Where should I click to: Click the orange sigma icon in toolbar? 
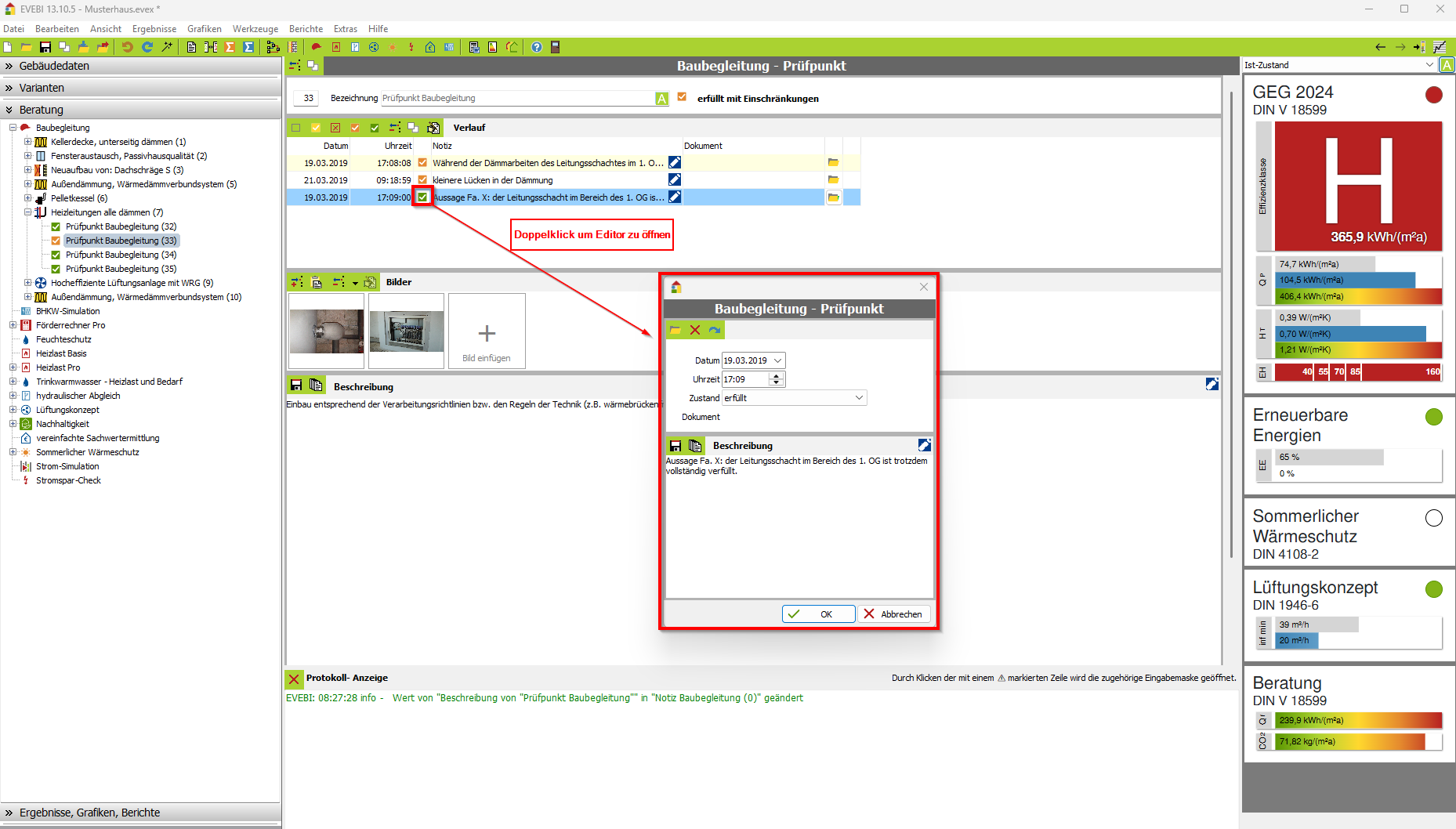click(230, 47)
